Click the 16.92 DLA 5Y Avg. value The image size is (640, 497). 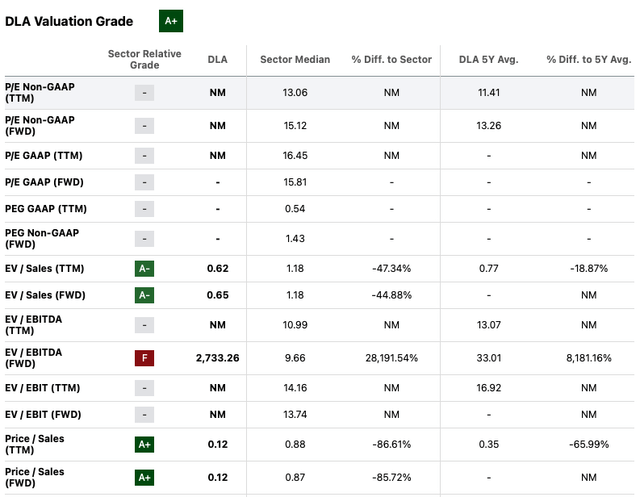489,388
